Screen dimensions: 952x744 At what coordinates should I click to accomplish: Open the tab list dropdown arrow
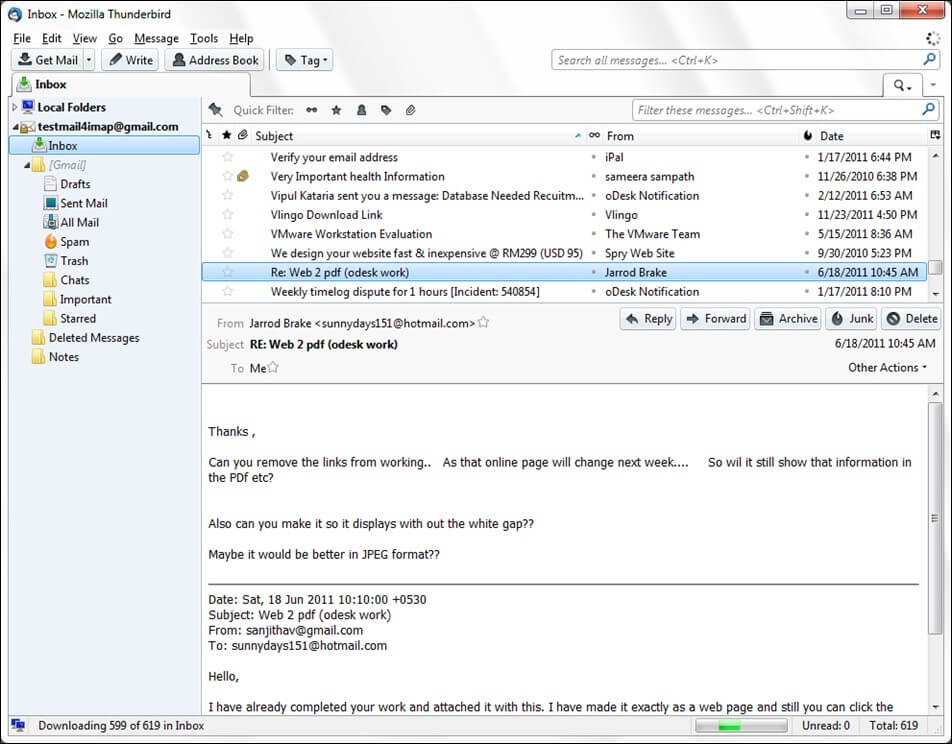(933, 85)
